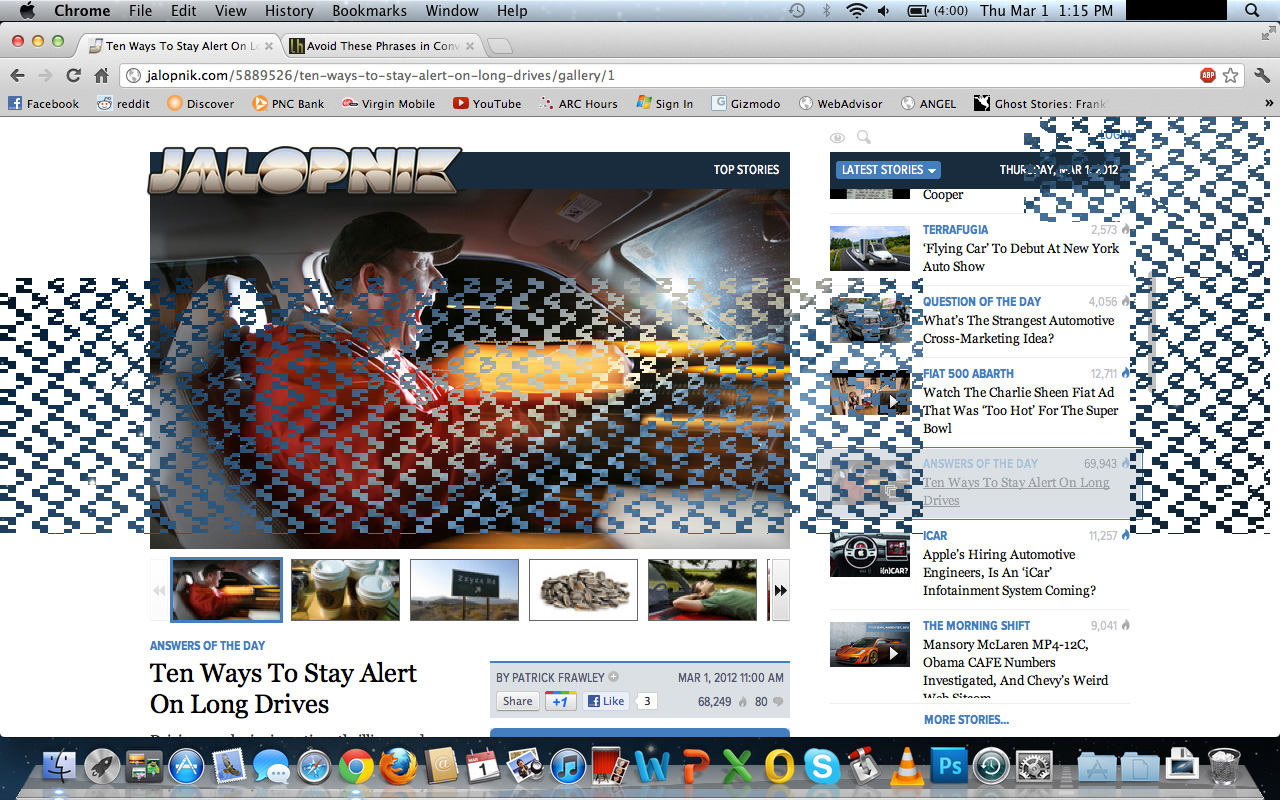The width and height of the screenshot is (1280, 800).
Task: Click the browser Back arrow button
Action: 17,75
